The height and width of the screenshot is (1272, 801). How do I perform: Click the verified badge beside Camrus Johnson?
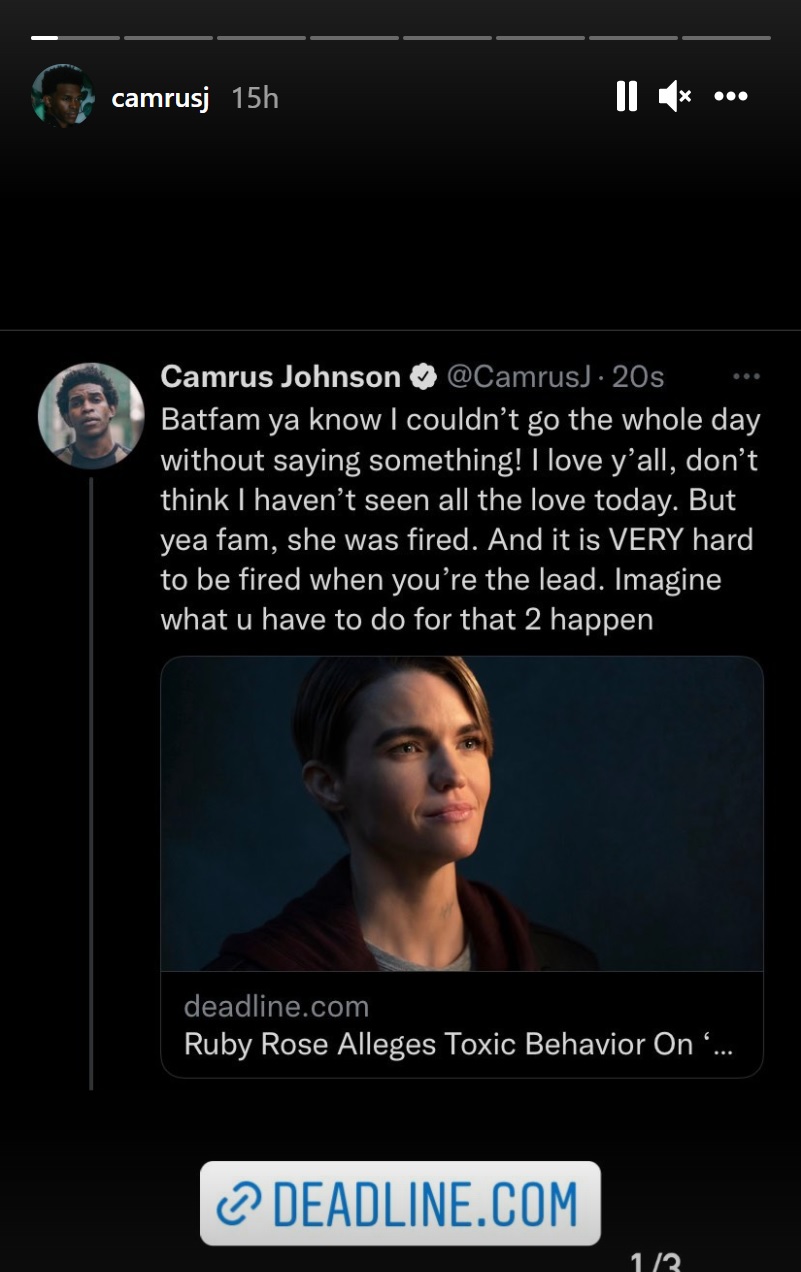(423, 377)
